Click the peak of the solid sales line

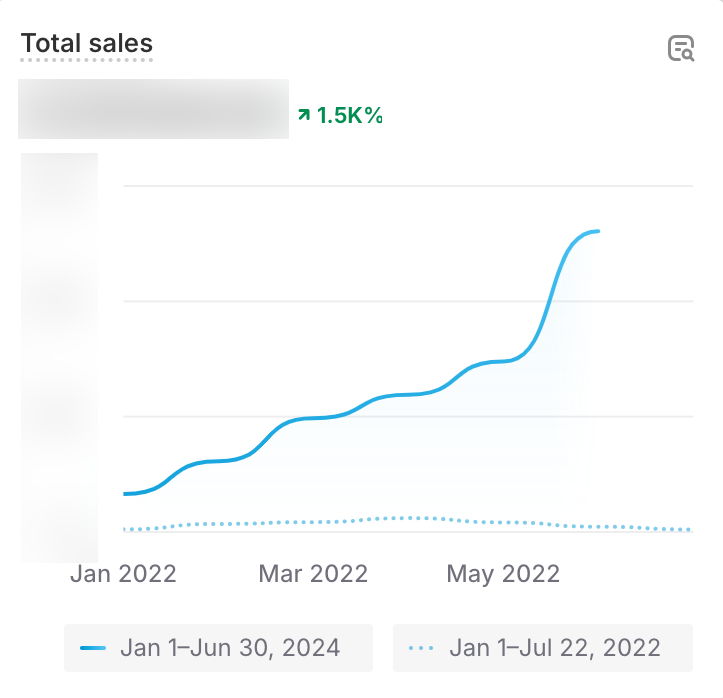(x=597, y=231)
